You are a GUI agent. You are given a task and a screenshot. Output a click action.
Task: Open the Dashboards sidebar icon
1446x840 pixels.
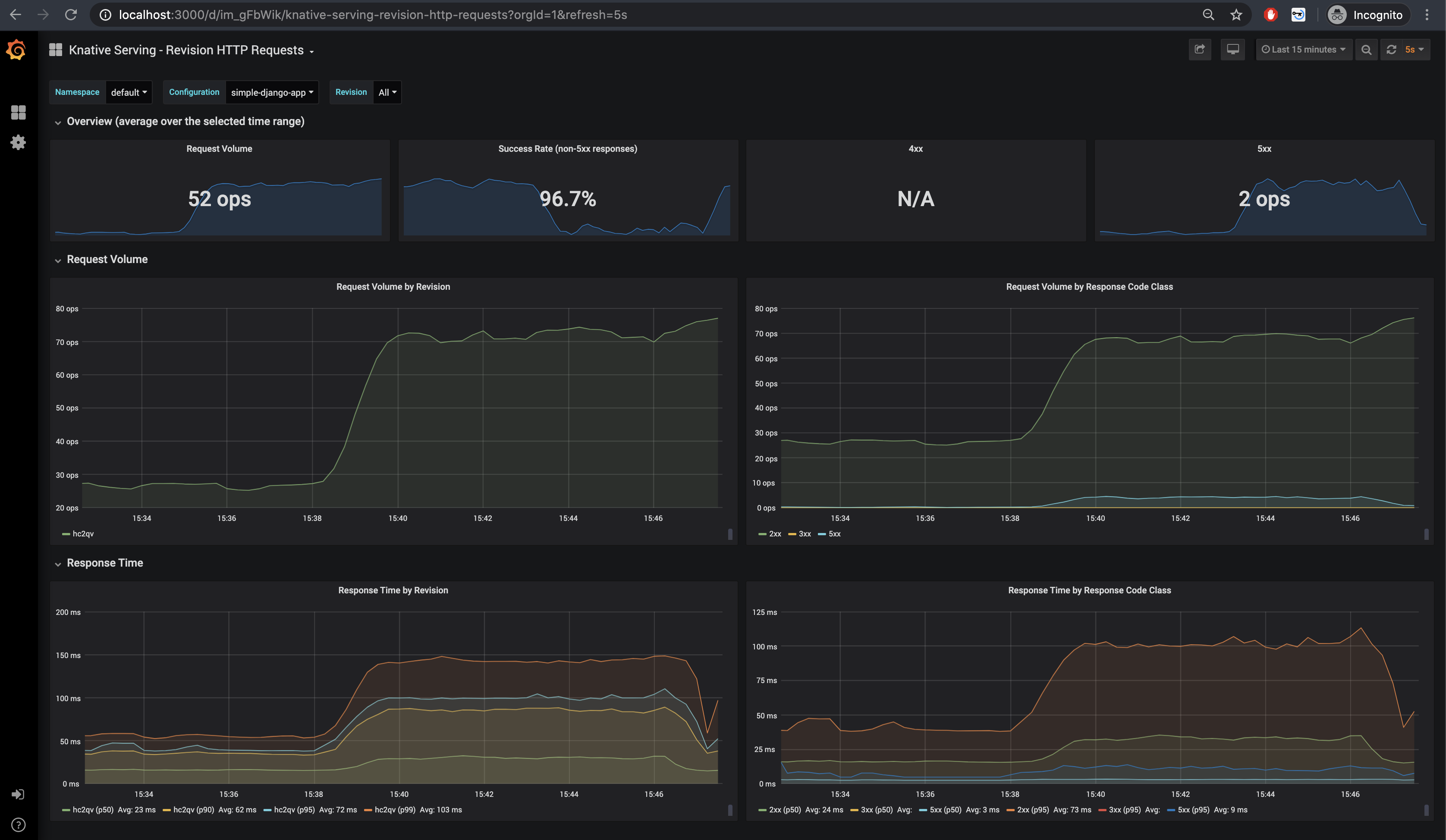[x=19, y=113]
